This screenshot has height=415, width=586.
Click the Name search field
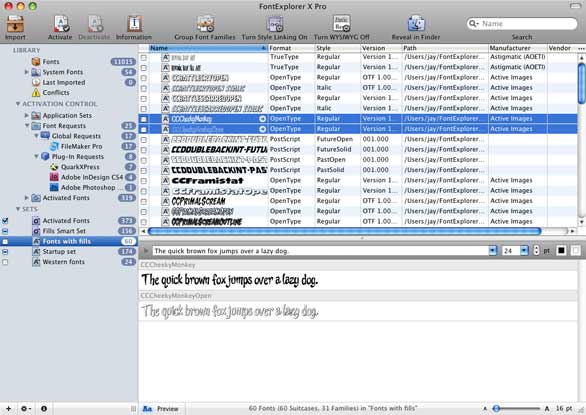[522, 24]
